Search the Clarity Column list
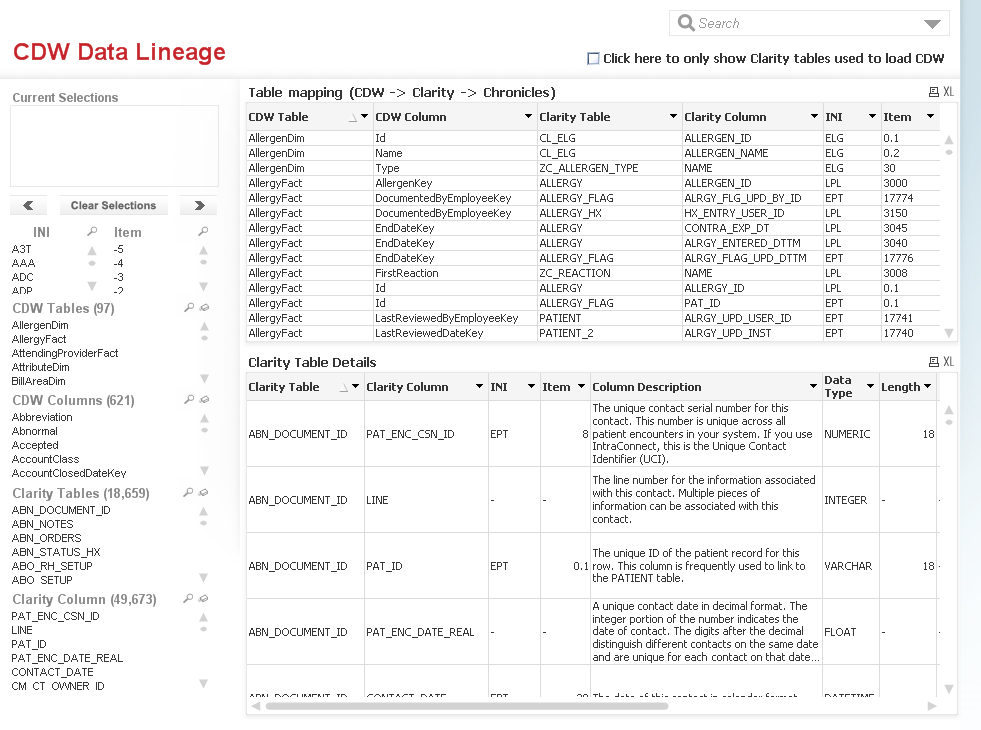 coord(188,599)
